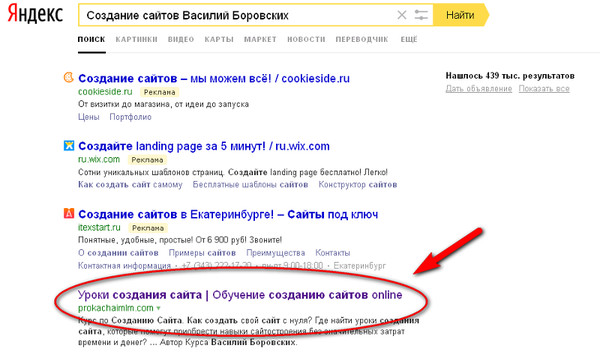Click the Найти search button
The image size is (600, 360).
click(461, 15)
